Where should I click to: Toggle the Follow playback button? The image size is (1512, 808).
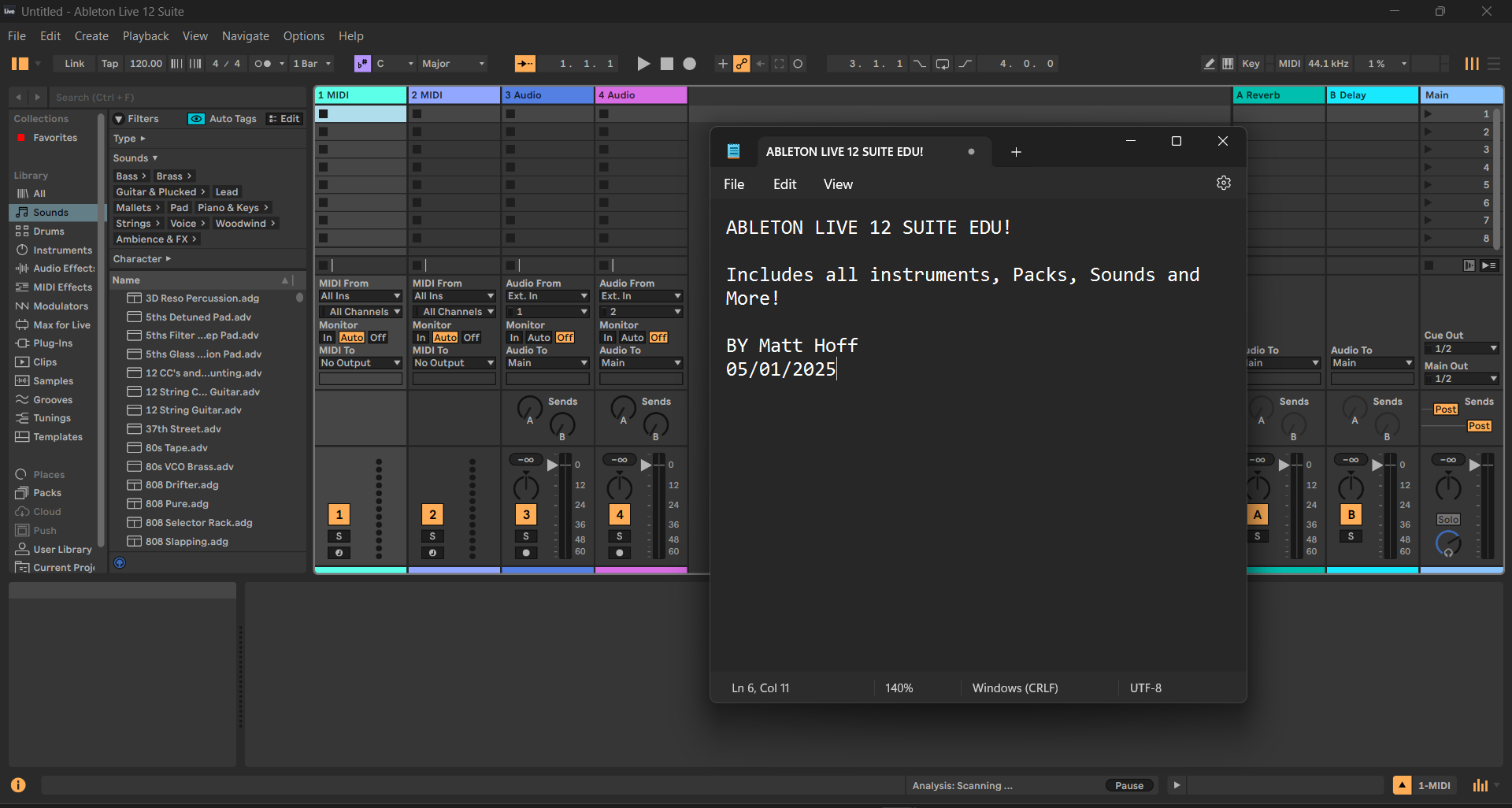point(524,64)
